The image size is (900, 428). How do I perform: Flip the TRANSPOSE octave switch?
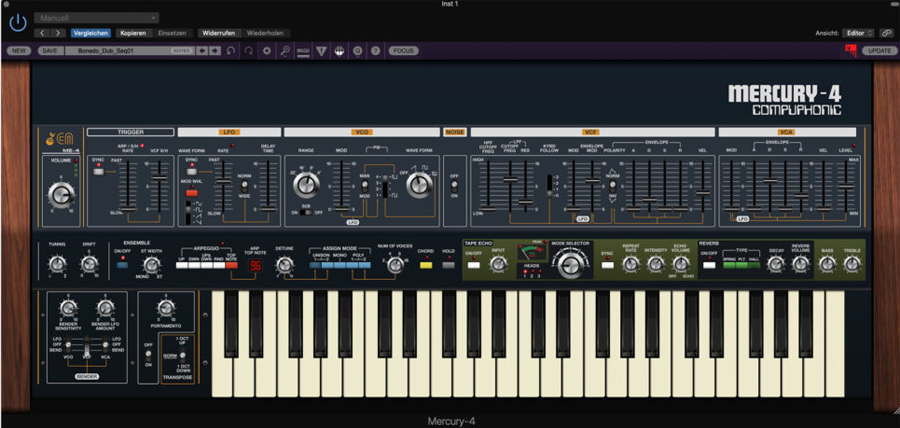click(x=183, y=355)
